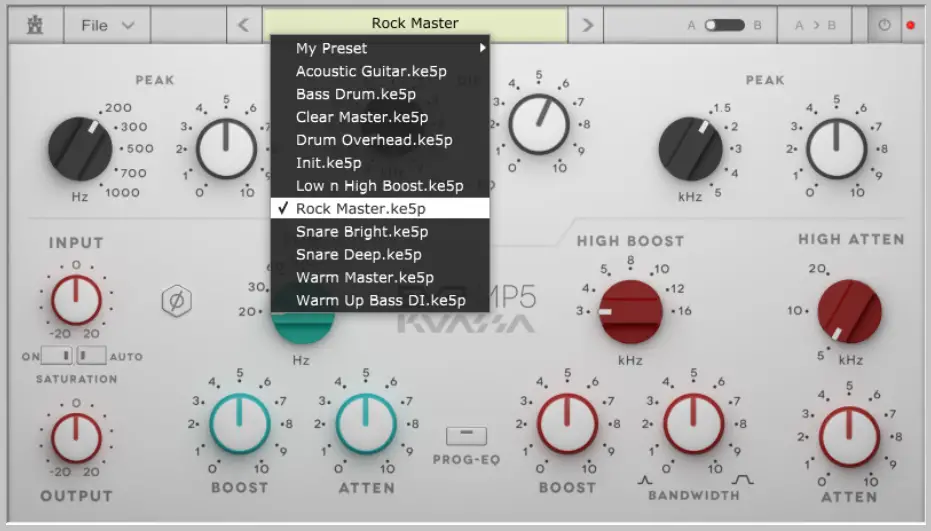
Task: Load Warm Up Bass DI.ke5p preset
Action: 380,300
